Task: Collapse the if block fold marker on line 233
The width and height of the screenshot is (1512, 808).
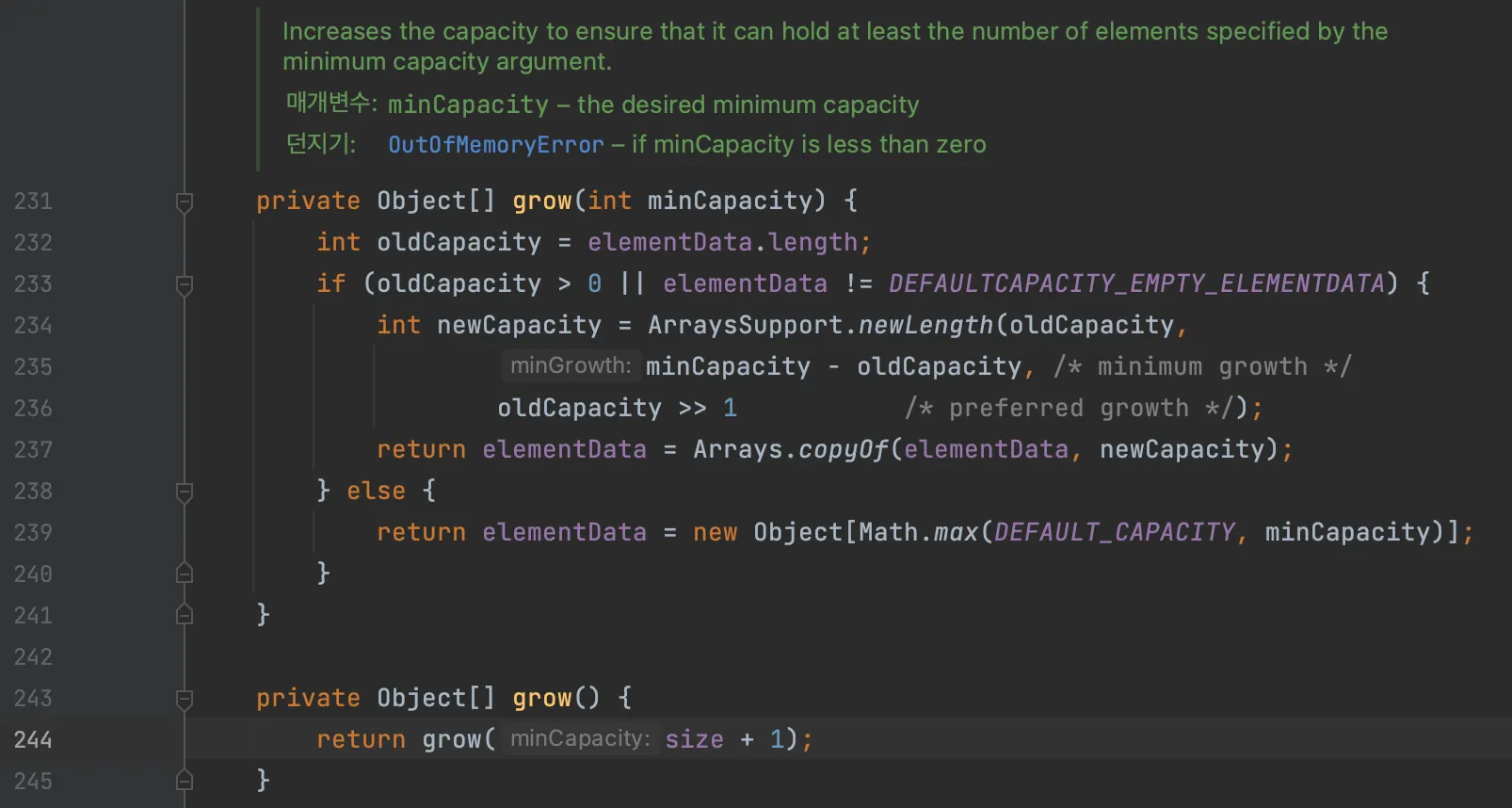Action: pyautogui.click(x=185, y=284)
